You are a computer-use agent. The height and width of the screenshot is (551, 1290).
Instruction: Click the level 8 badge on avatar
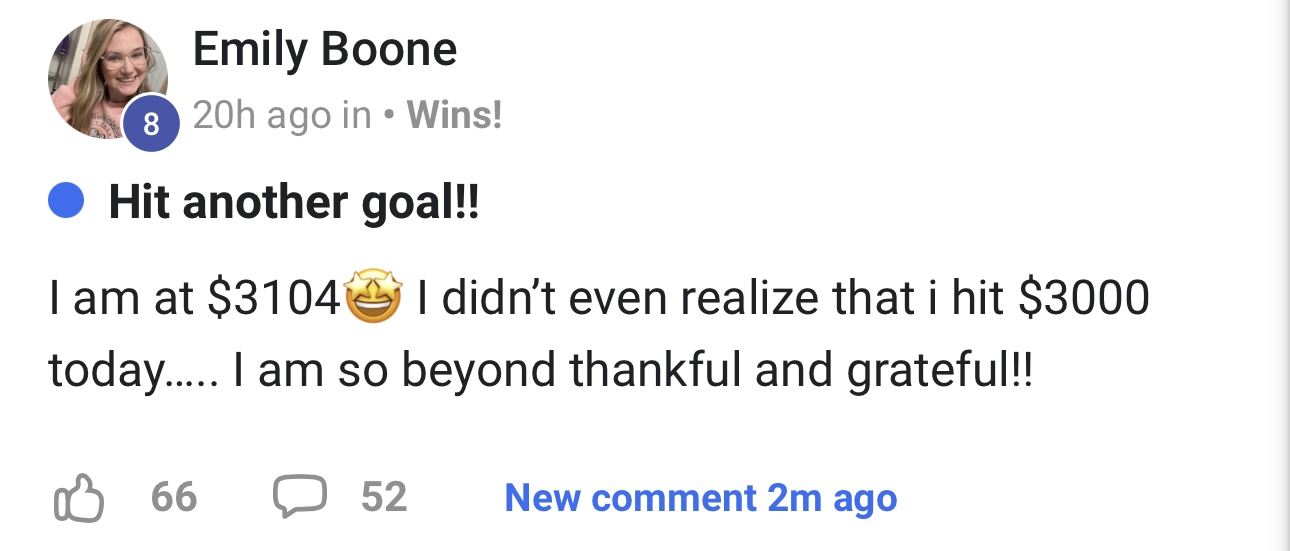coord(151,126)
